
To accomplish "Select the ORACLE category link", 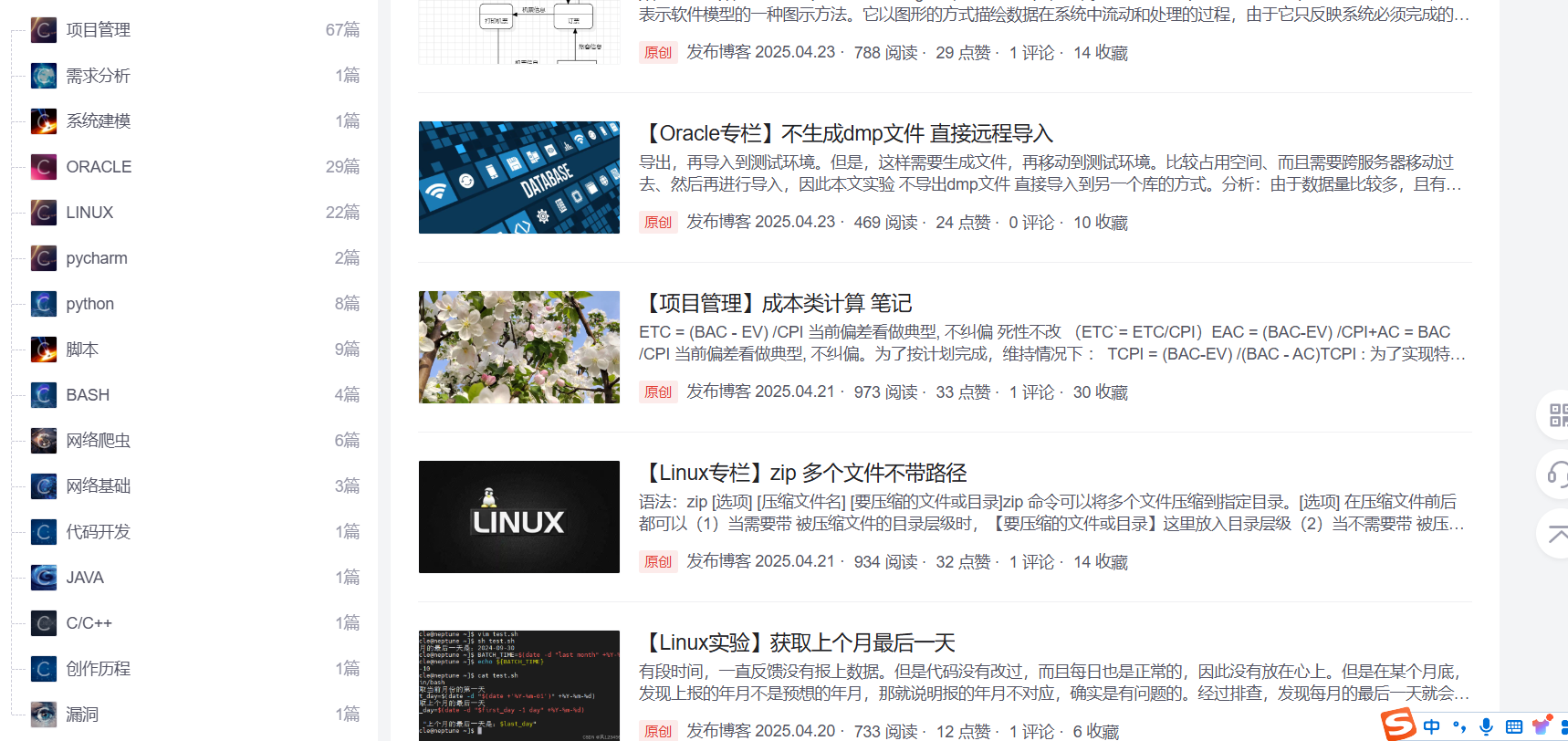I will tap(99, 167).
